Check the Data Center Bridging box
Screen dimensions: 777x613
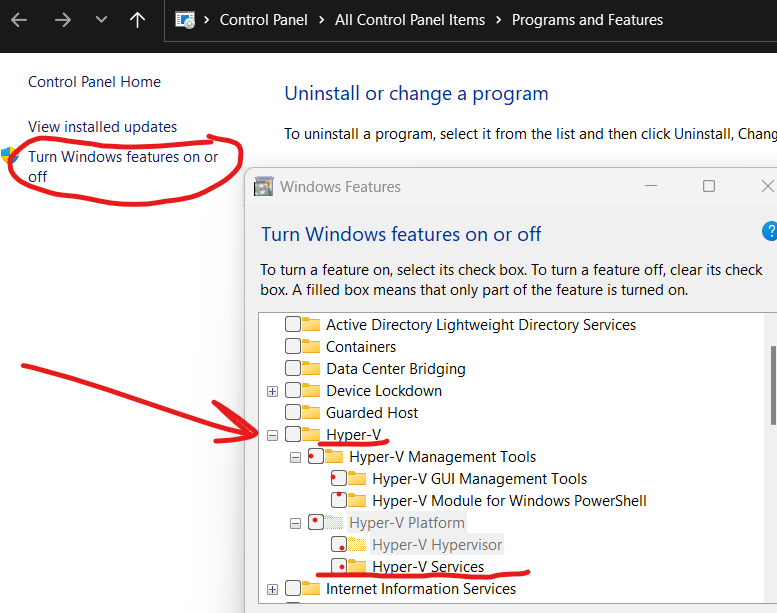click(293, 368)
